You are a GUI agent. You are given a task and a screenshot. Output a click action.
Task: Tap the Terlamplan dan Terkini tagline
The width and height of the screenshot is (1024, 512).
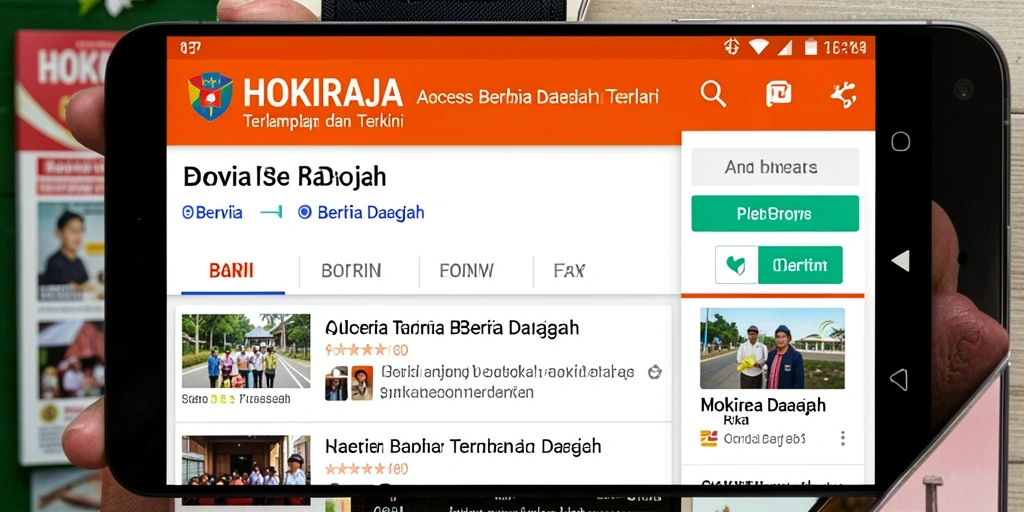tap(323, 121)
